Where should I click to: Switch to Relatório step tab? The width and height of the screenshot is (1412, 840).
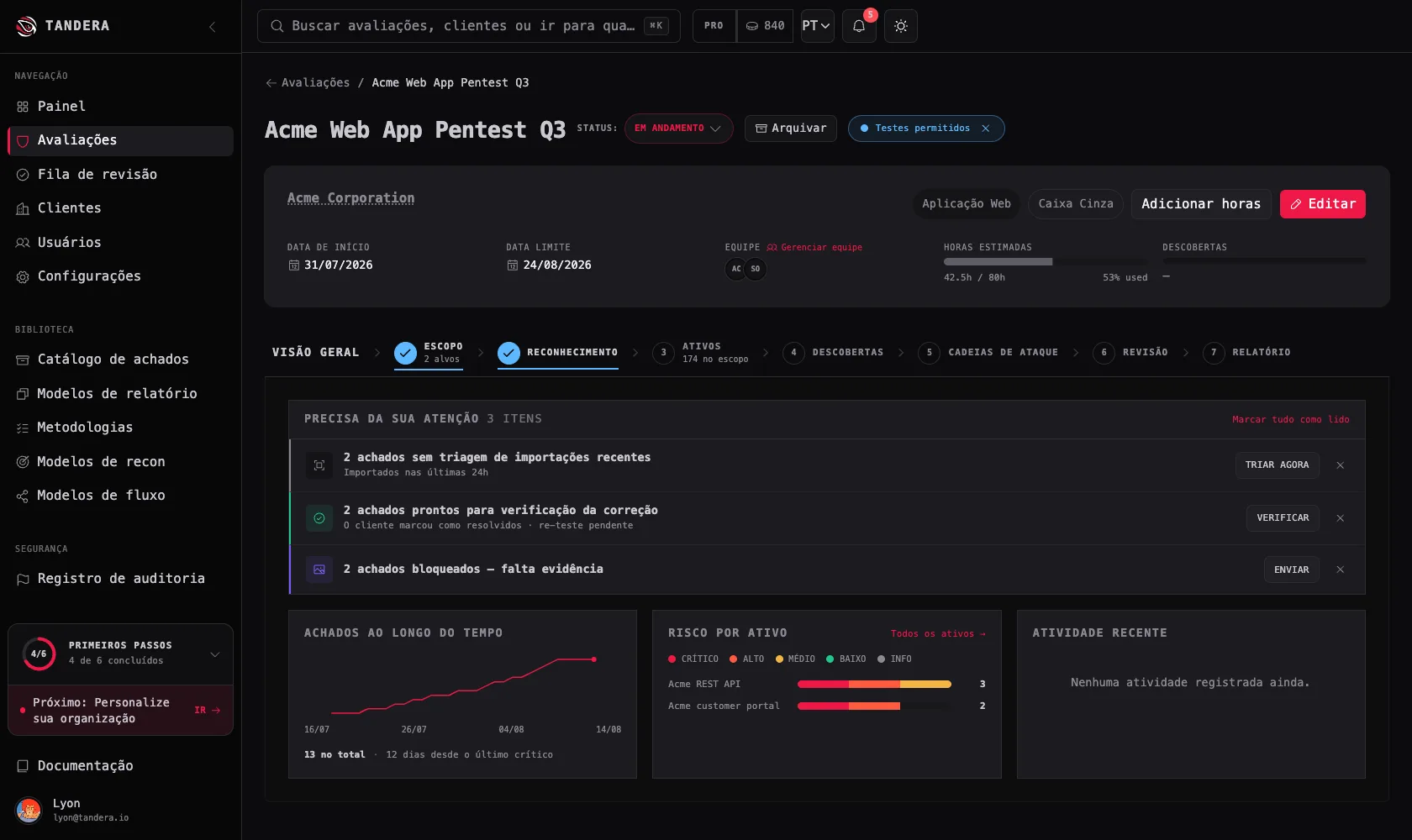tap(1246, 353)
